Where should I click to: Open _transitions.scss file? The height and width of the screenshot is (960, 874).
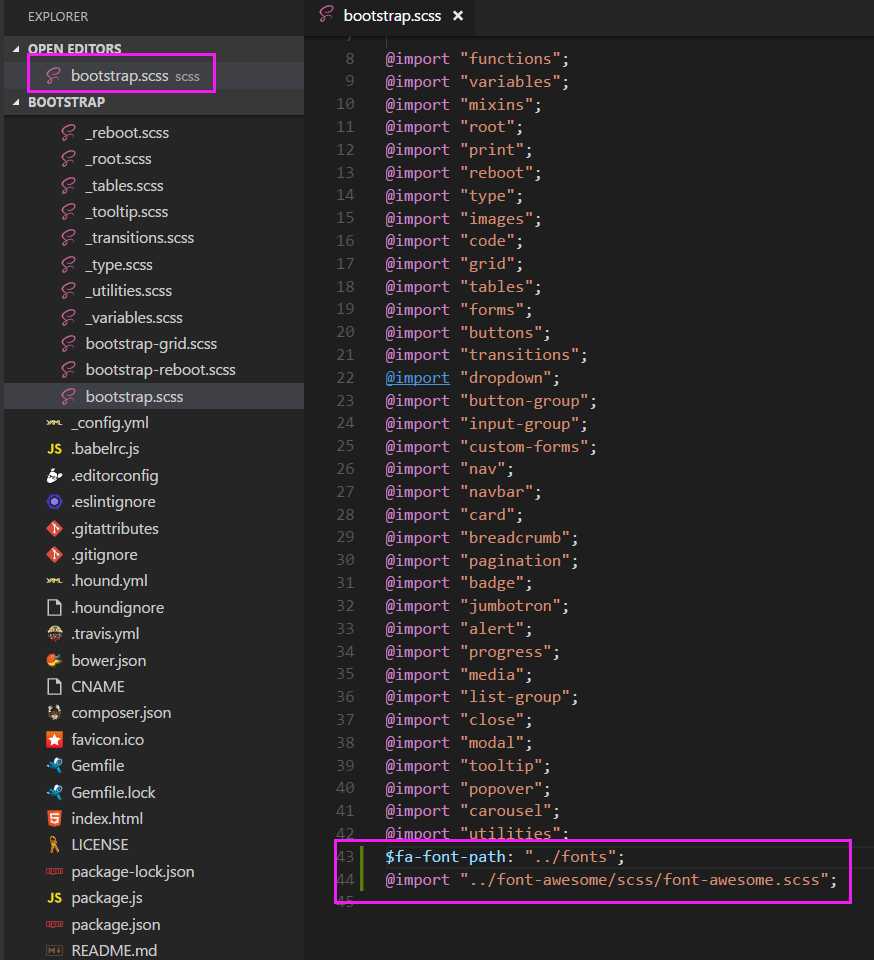click(140, 238)
